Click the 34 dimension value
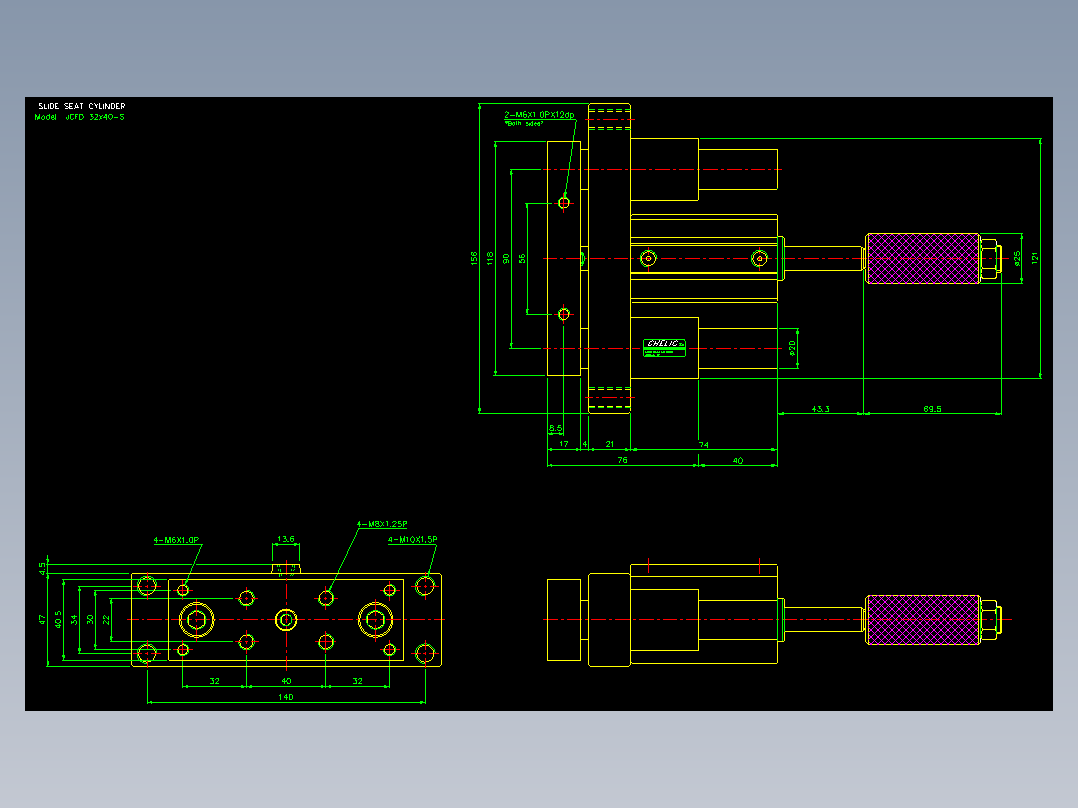Screen dimensions: 1078x808 point(74,619)
